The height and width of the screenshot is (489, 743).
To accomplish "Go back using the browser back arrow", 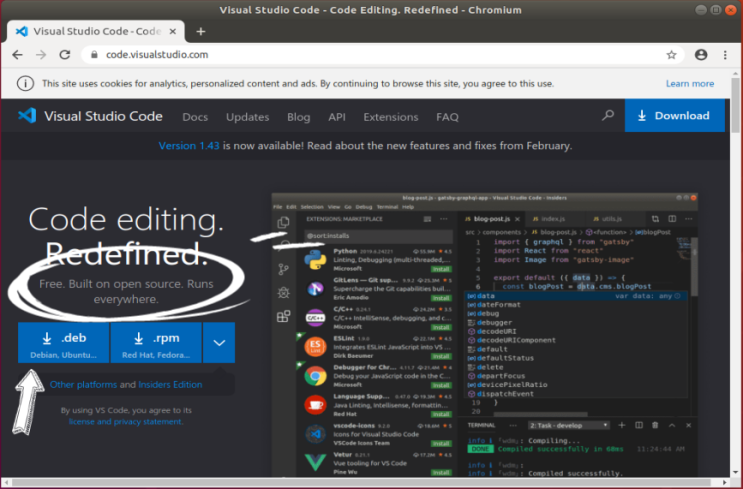I will pyautogui.click(x=18, y=55).
